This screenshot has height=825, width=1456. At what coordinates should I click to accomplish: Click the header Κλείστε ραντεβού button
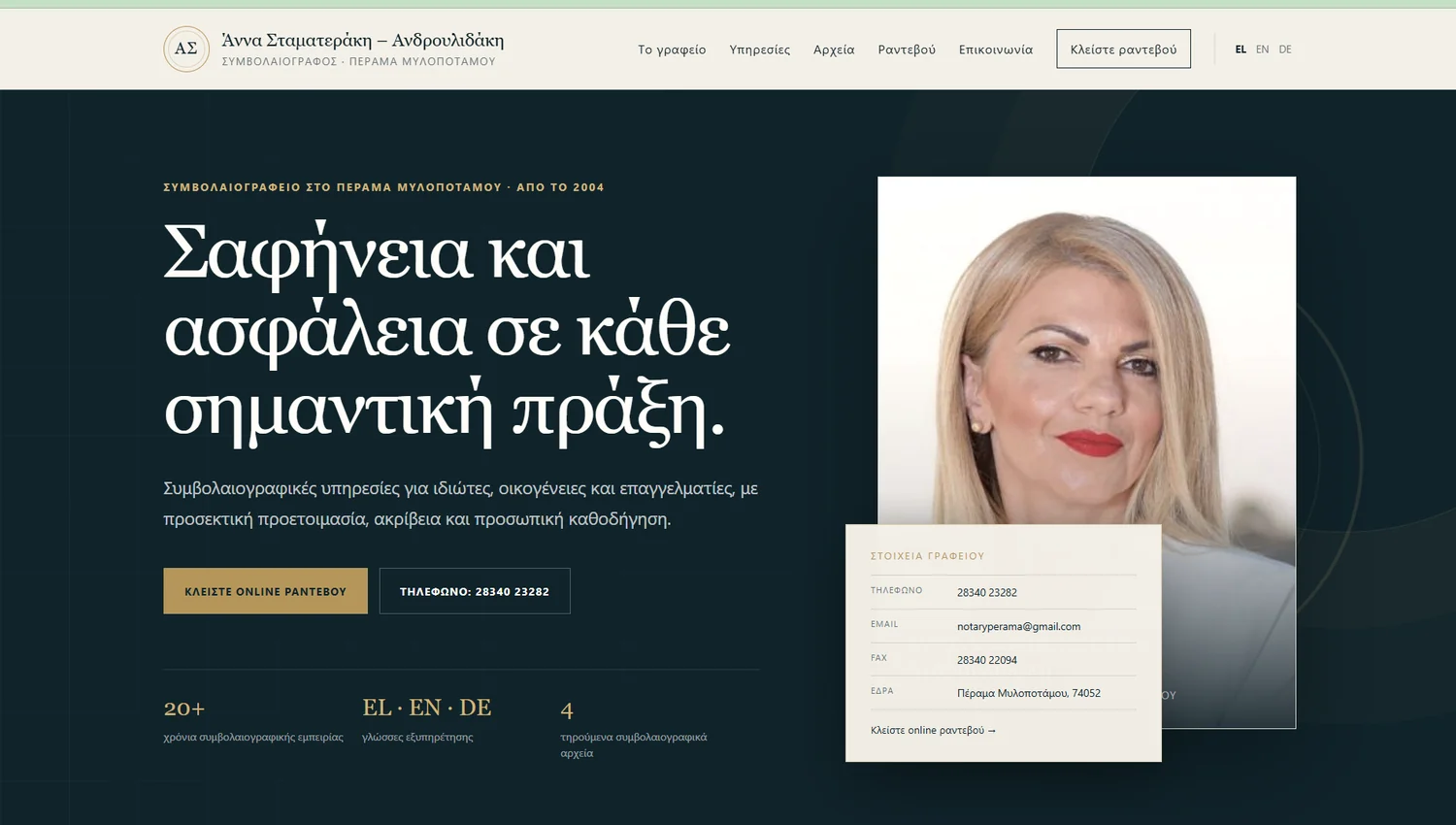pos(1123,49)
